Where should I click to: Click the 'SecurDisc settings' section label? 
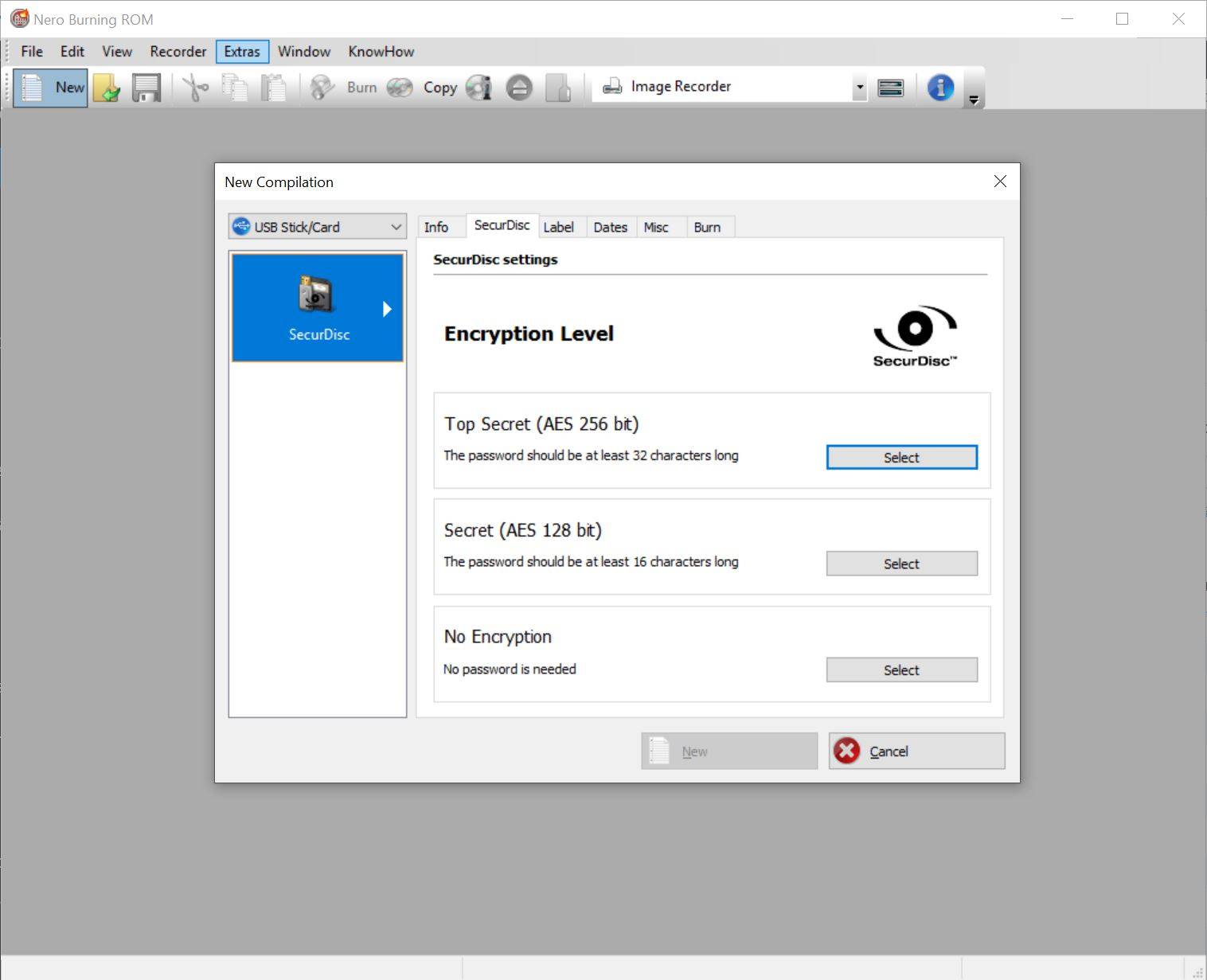pos(495,260)
